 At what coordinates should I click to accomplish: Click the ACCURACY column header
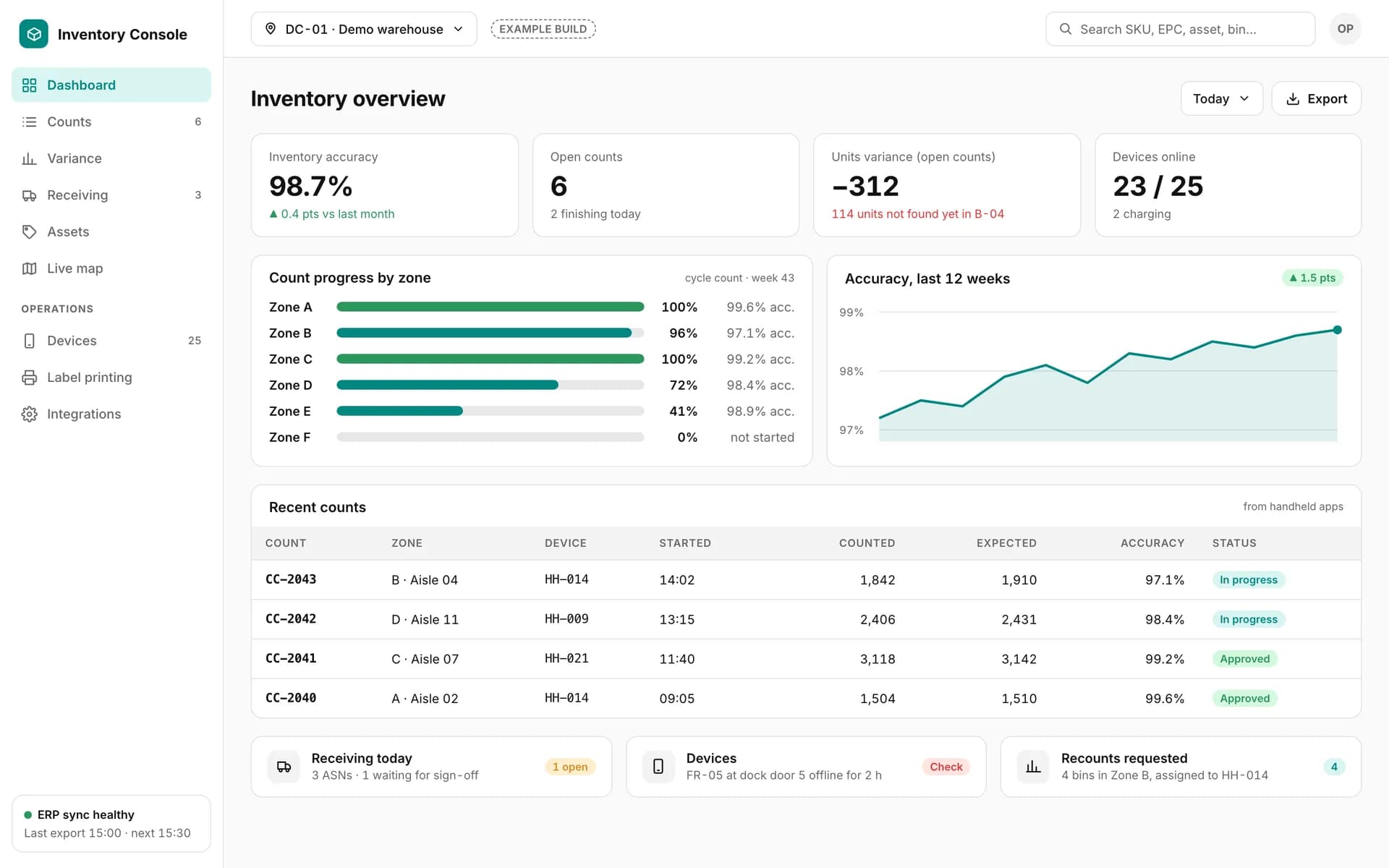pos(1152,543)
